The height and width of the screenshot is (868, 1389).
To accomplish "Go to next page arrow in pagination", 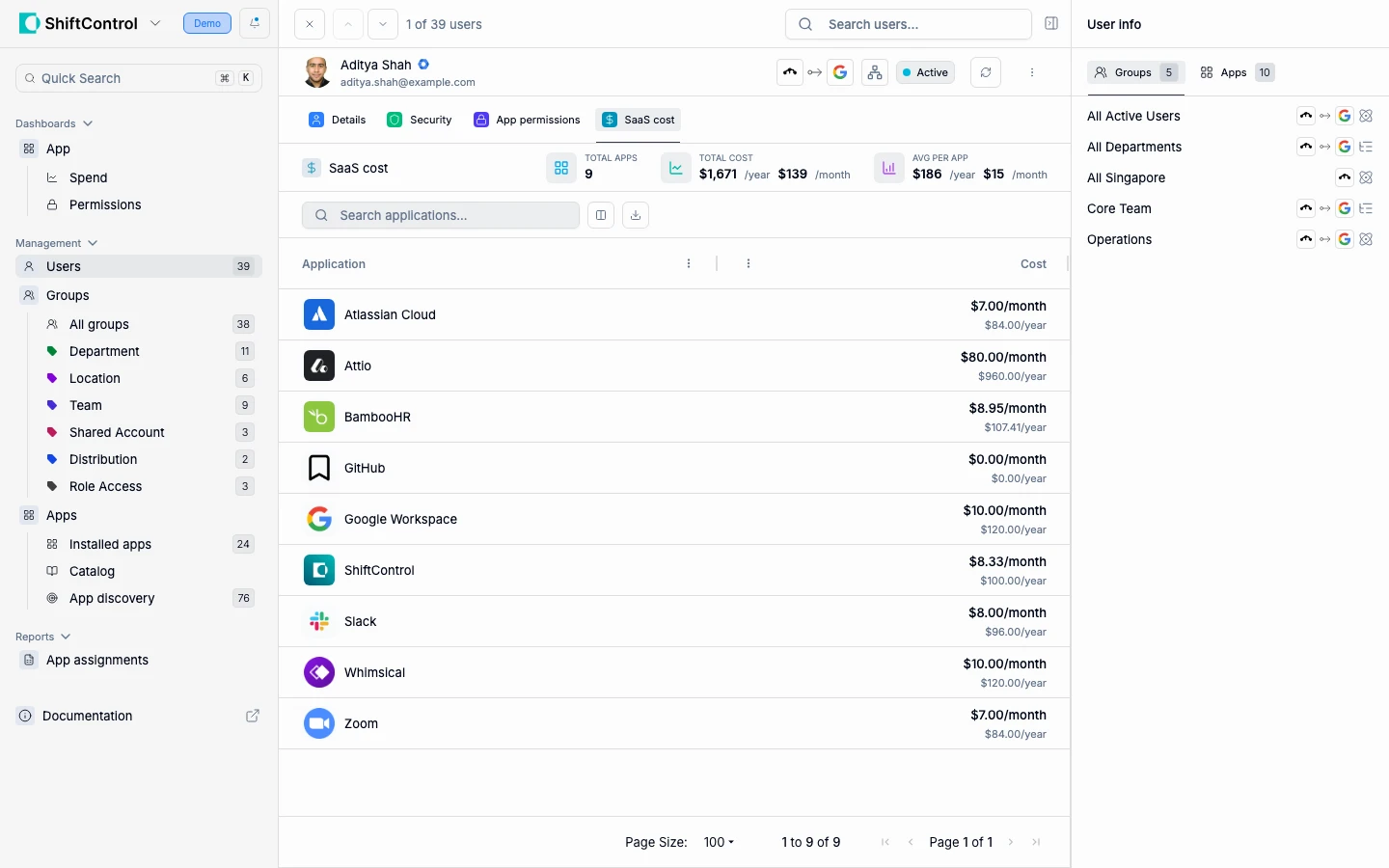I will 1011,842.
